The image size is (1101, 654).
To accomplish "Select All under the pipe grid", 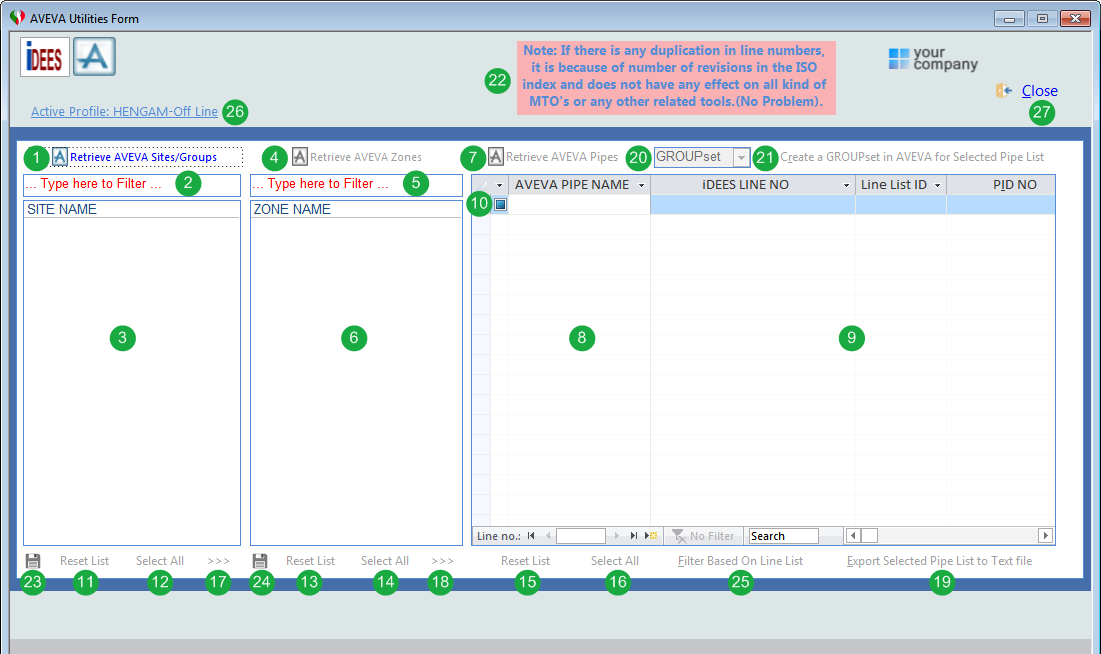I will [615, 561].
